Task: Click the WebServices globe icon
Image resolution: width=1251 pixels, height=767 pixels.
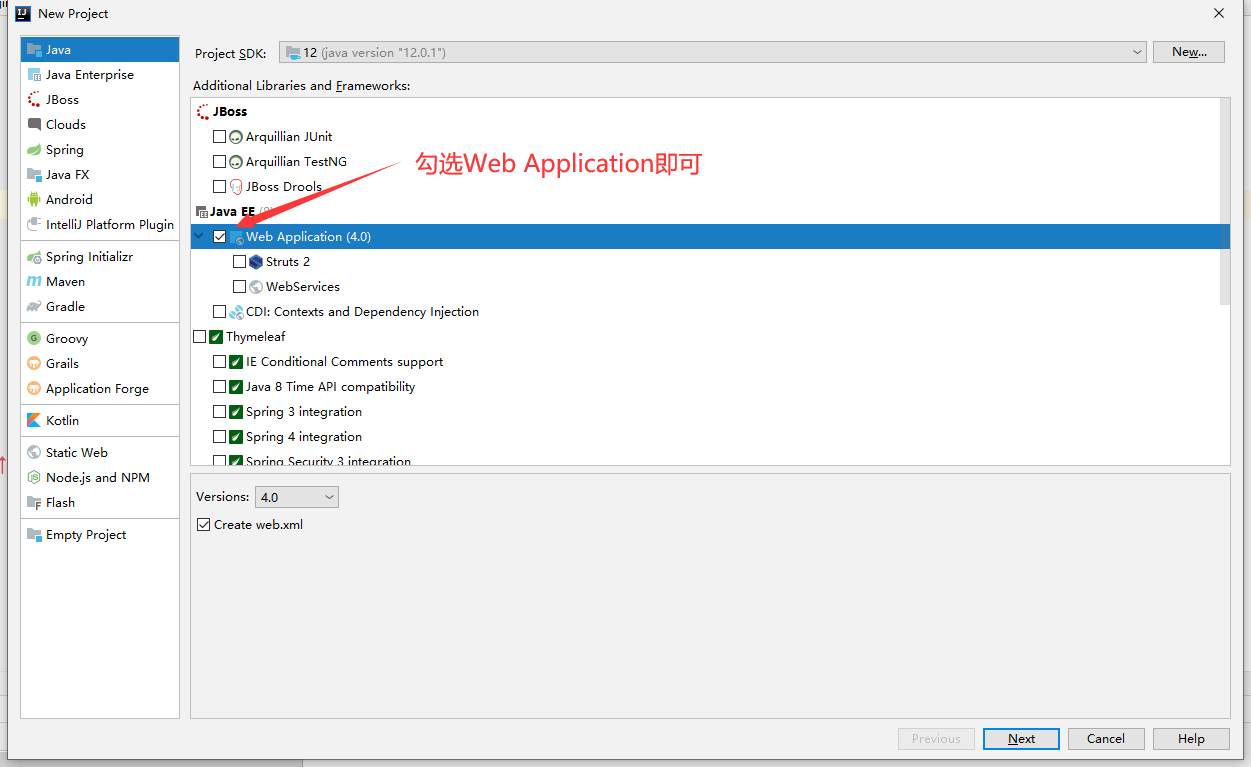Action: click(x=256, y=287)
